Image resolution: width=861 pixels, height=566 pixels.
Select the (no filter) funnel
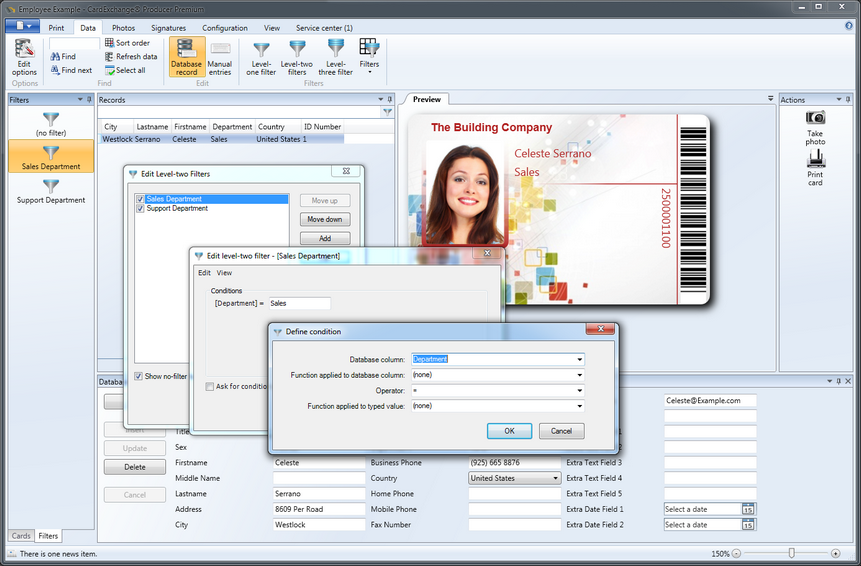point(51,124)
